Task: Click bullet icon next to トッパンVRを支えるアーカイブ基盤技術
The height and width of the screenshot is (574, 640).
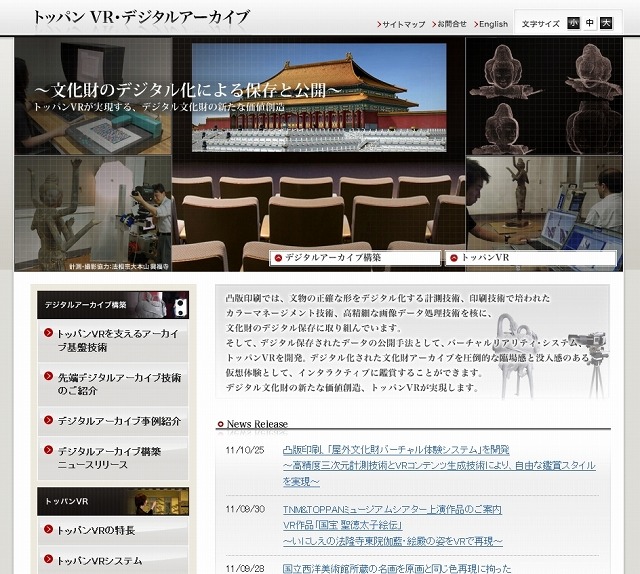Action: (x=49, y=333)
